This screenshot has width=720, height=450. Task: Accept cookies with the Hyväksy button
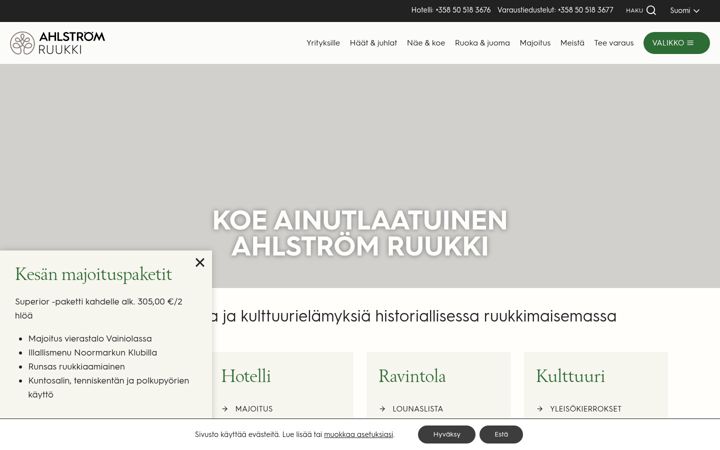(447, 434)
